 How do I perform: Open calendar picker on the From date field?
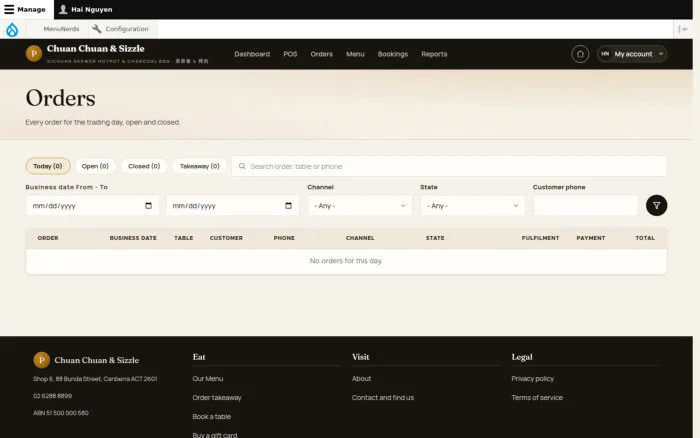(148, 206)
